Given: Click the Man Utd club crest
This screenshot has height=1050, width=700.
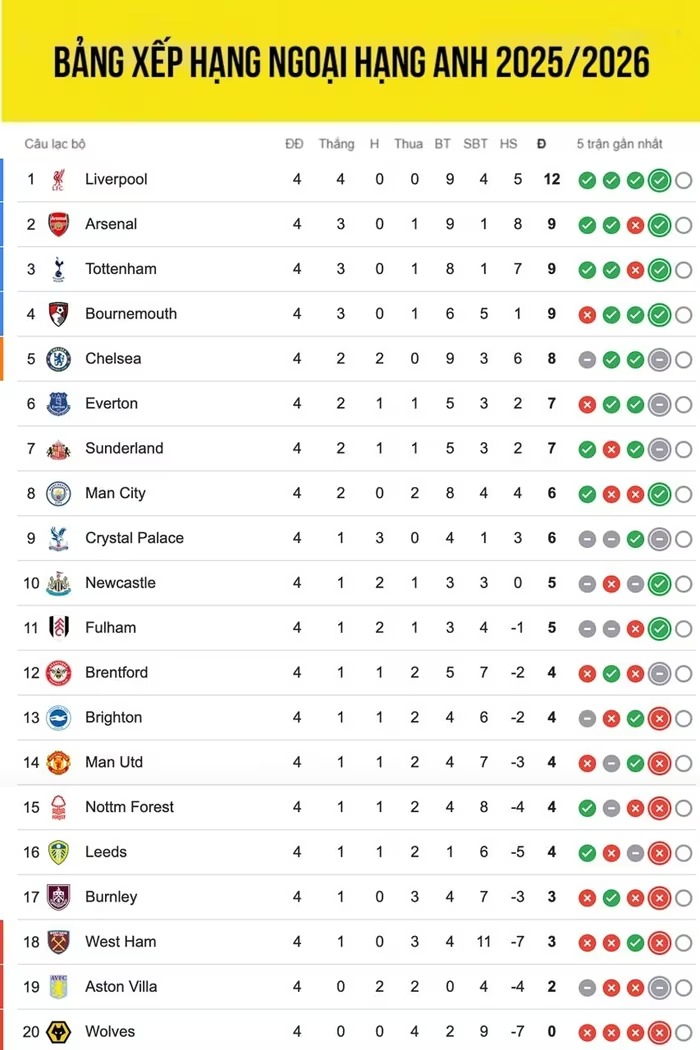Looking at the screenshot, I should [58, 763].
